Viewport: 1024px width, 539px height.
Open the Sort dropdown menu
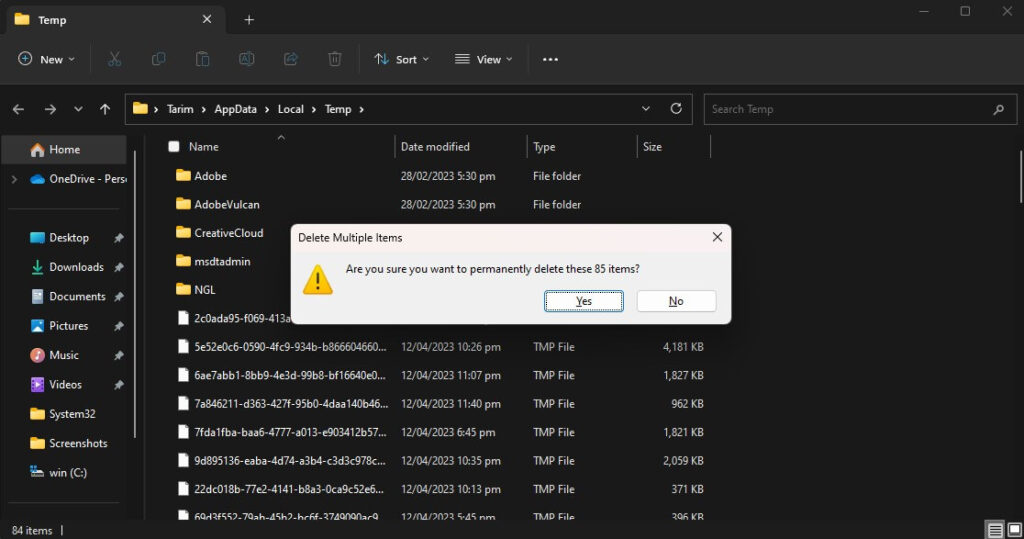(401, 59)
